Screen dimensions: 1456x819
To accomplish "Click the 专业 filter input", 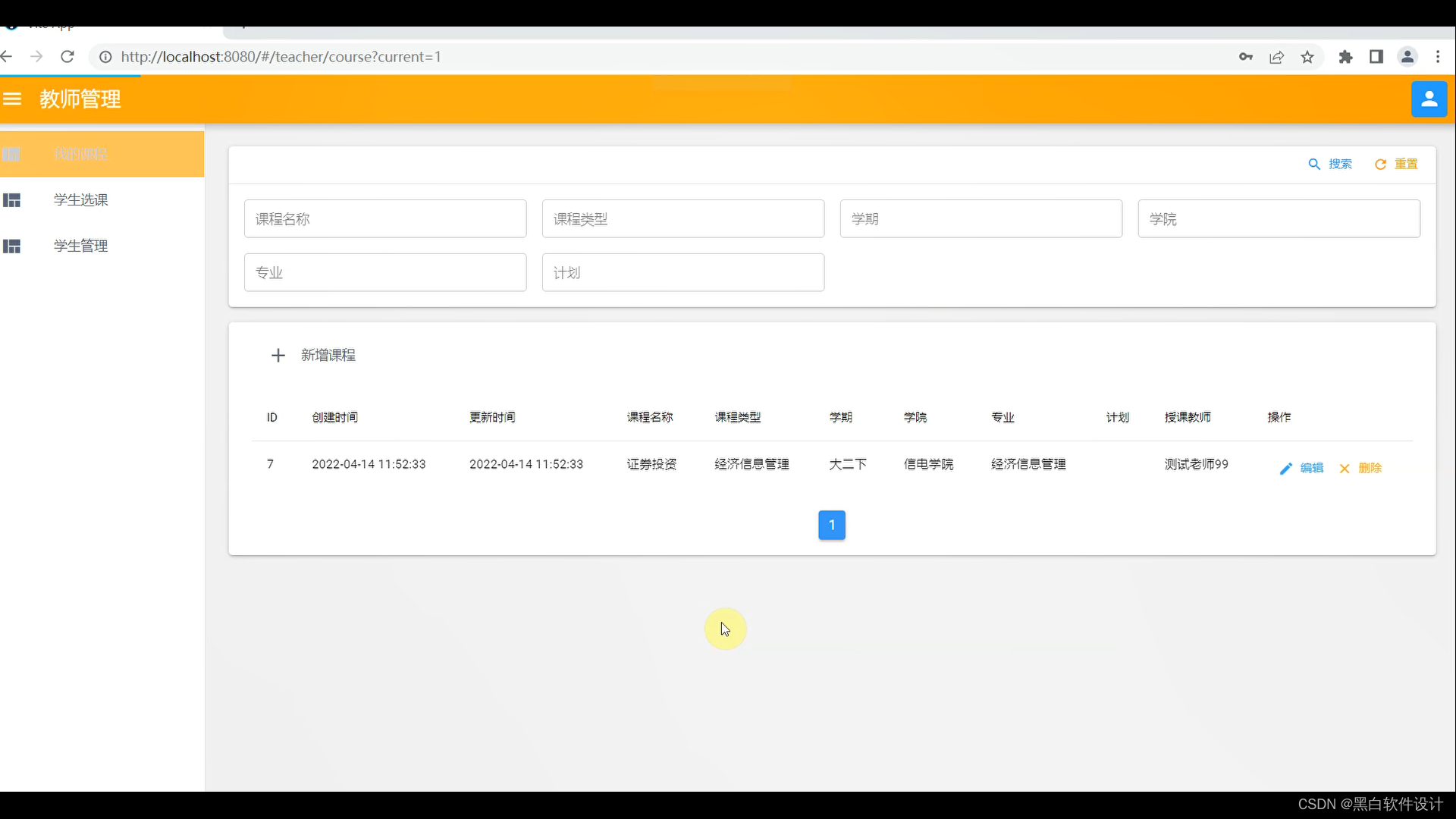I will point(385,273).
